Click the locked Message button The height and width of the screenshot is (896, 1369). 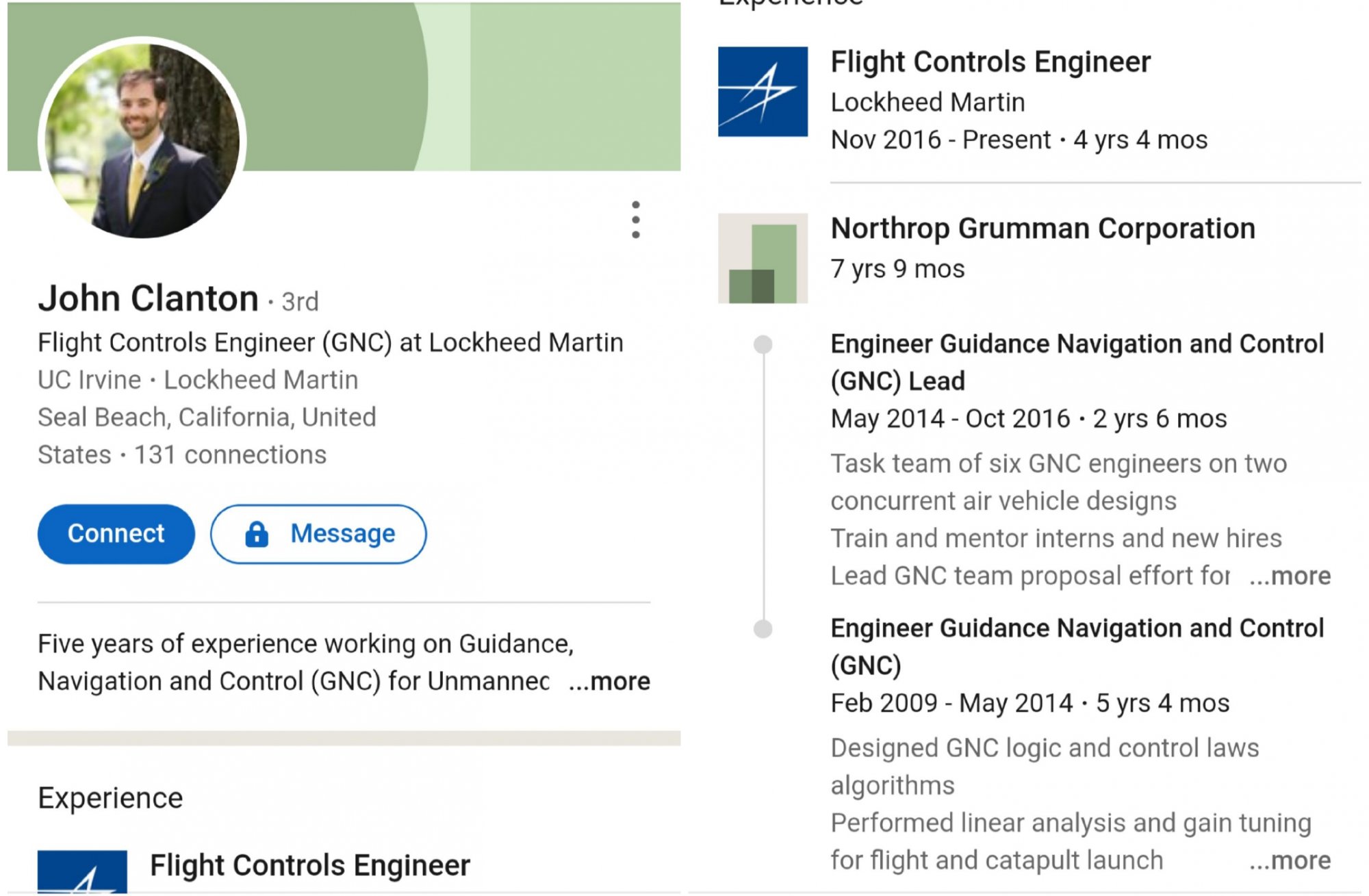pyautogui.click(x=318, y=534)
